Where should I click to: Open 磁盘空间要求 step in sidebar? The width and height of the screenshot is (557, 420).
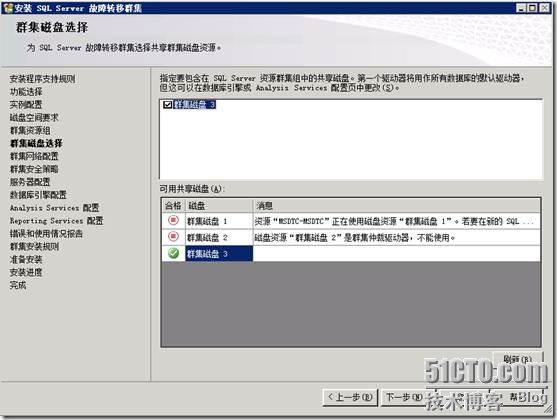(34, 117)
